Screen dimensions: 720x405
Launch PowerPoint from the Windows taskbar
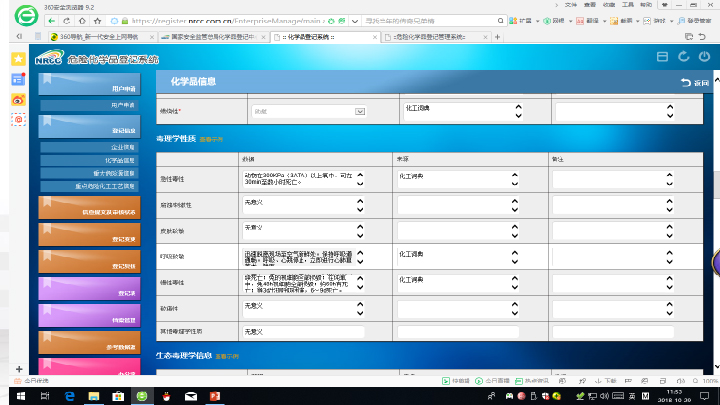pos(213,396)
